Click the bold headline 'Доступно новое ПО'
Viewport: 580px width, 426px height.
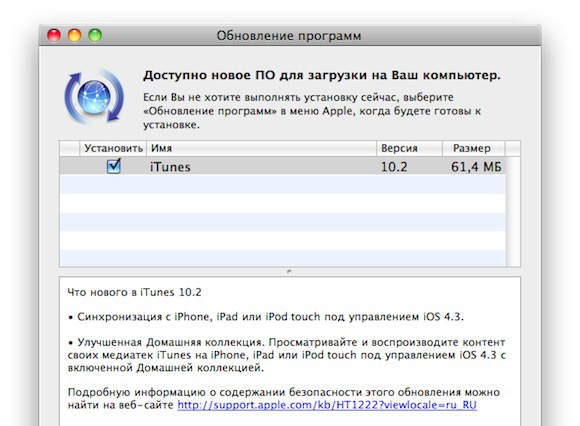209,75
